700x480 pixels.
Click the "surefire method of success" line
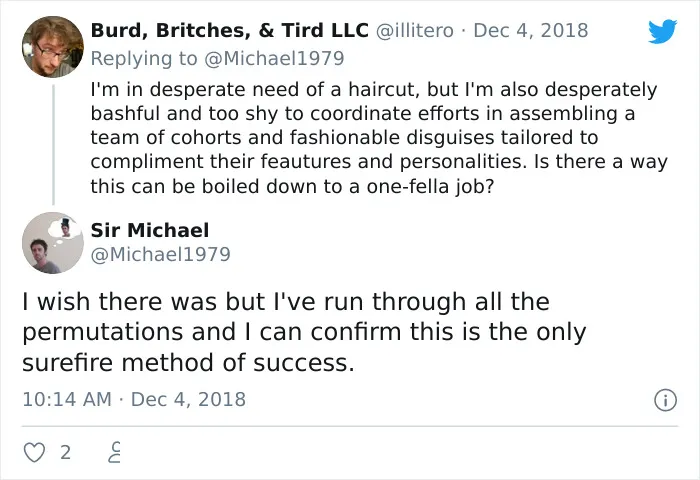coord(188,363)
